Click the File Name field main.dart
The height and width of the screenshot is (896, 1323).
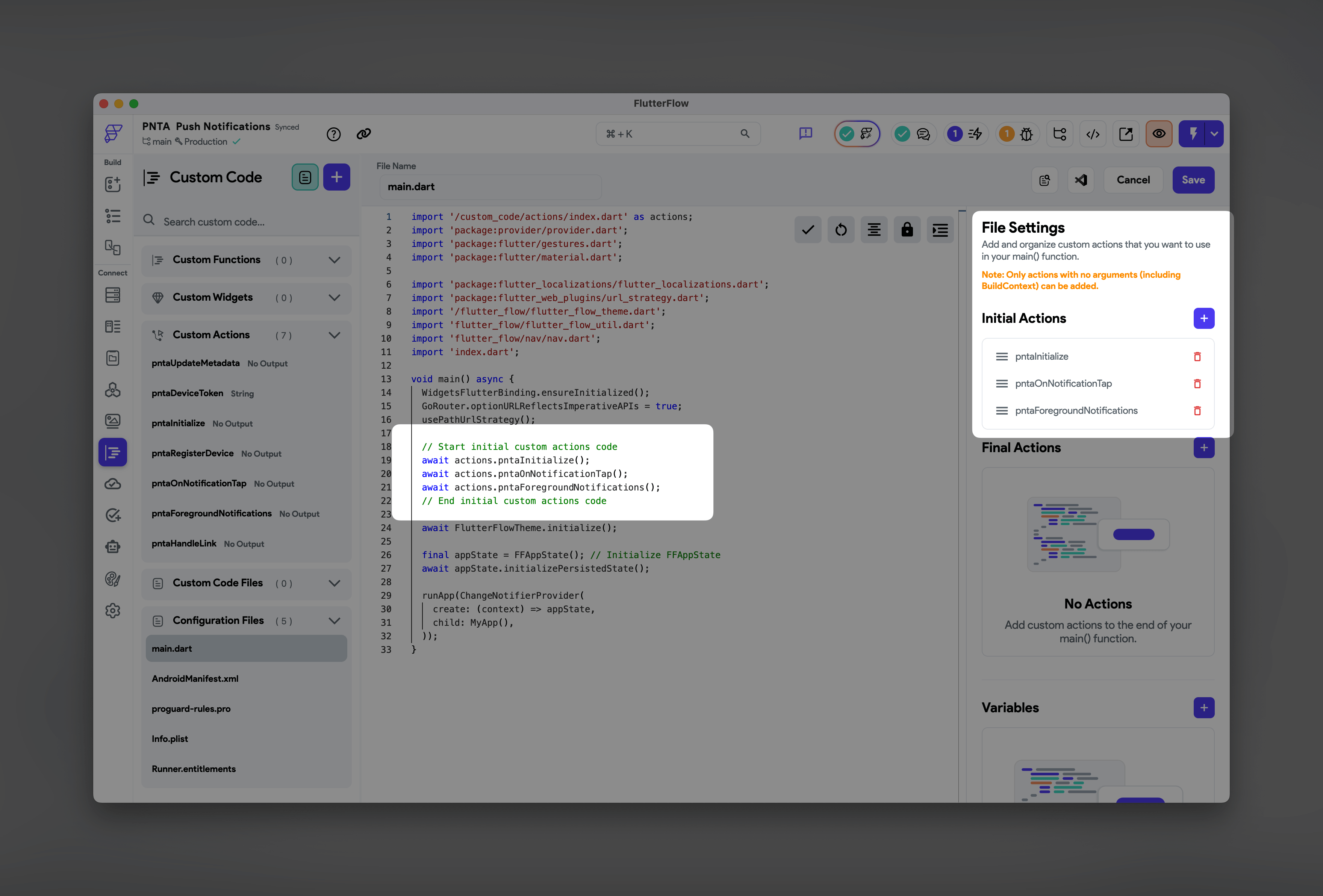(x=490, y=187)
